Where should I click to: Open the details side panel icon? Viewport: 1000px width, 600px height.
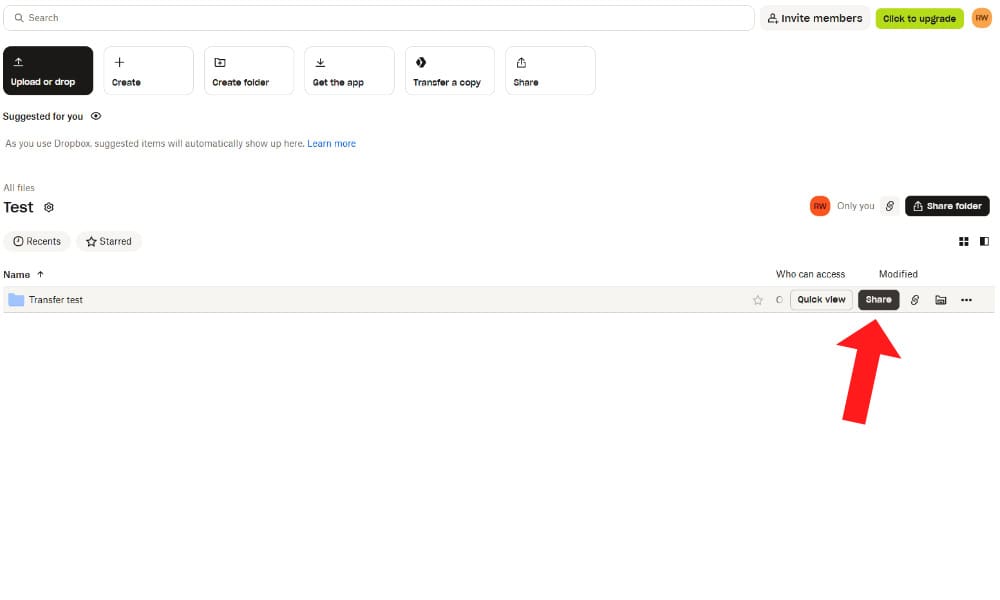click(x=984, y=241)
